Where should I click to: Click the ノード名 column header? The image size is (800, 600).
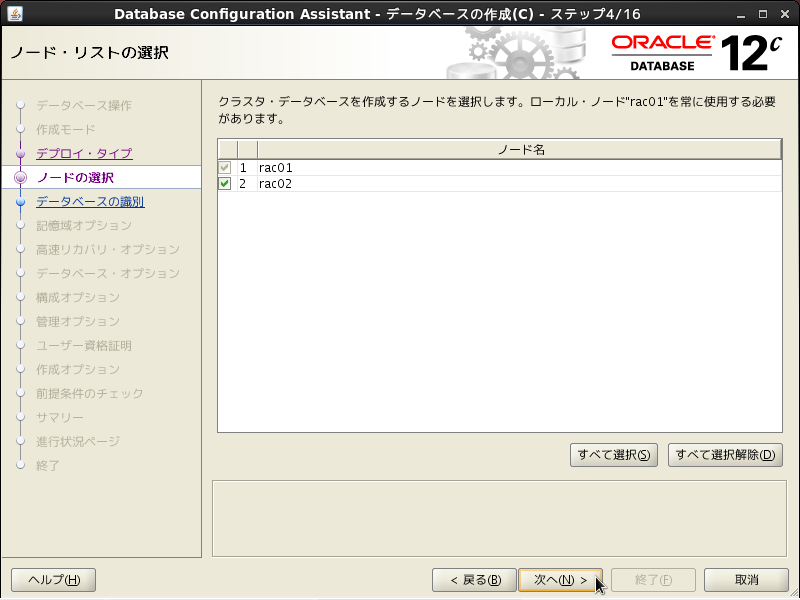tap(520, 149)
